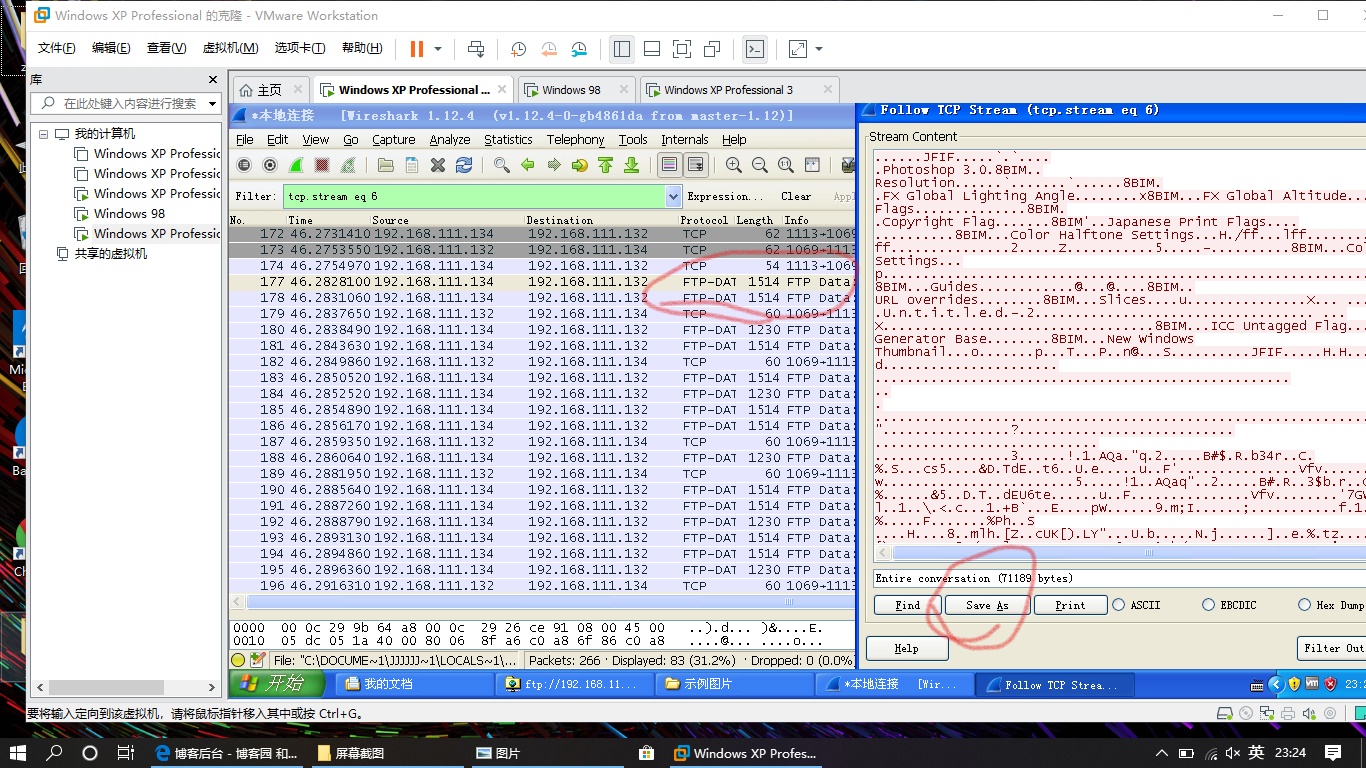This screenshot has height=768, width=1366.
Task: Select the Hex Dump radio button
Action: pos(1304,605)
